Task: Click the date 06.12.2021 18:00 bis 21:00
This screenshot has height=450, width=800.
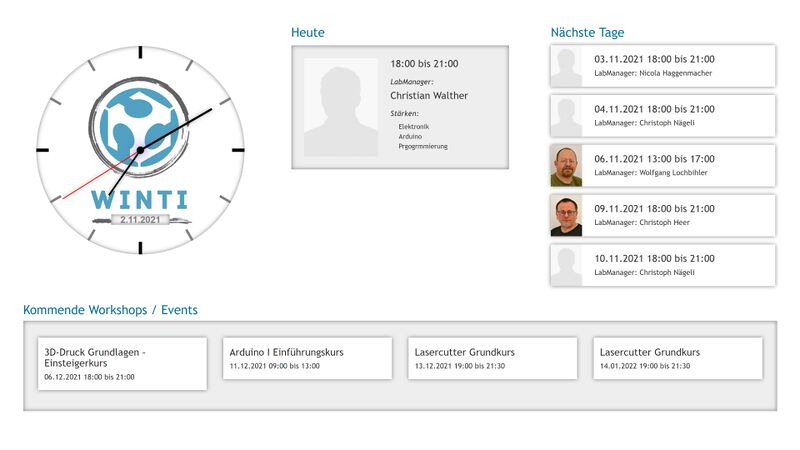Action: click(x=89, y=377)
